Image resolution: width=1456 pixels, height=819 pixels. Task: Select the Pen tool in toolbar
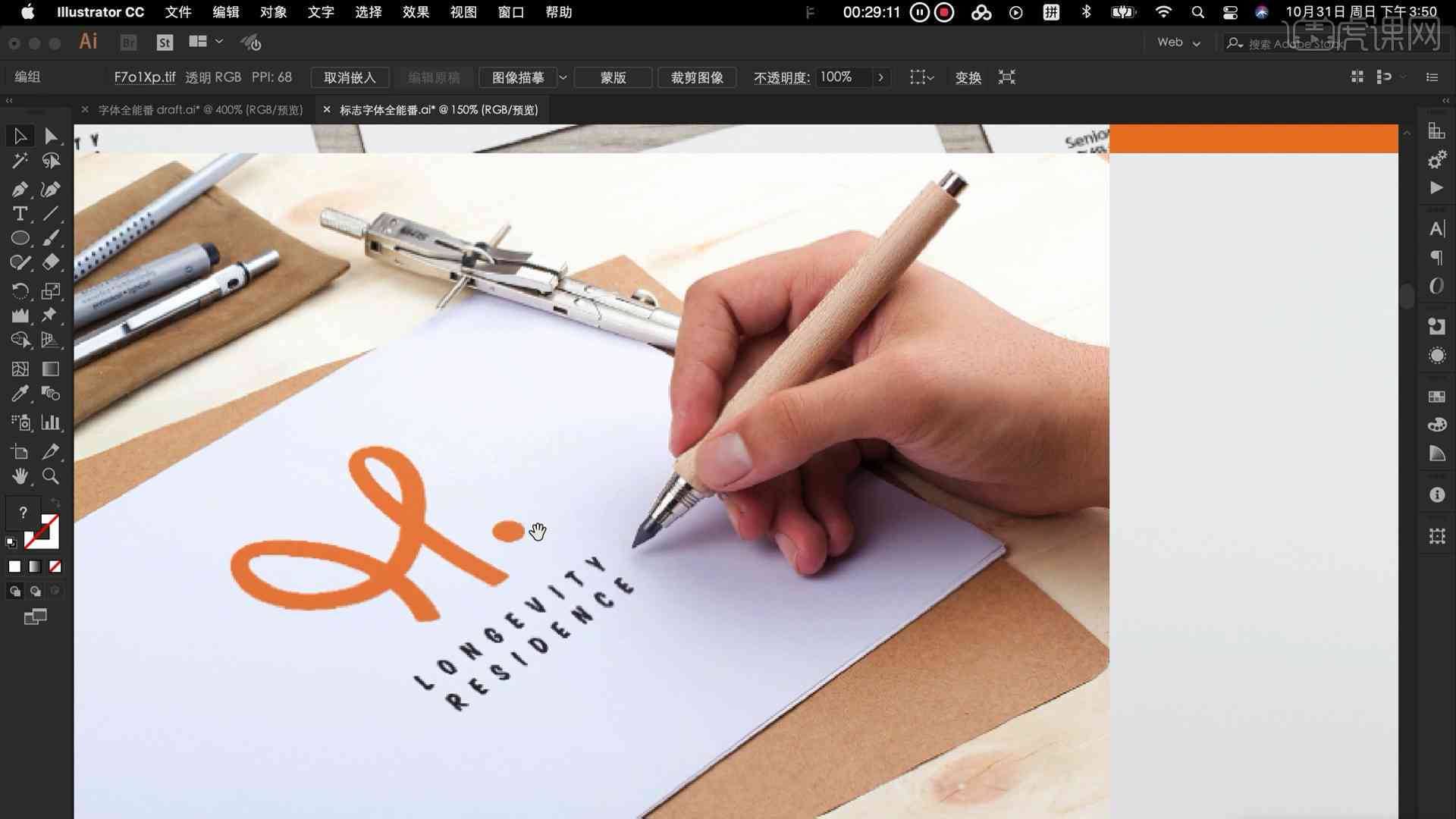[x=19, y=189]
